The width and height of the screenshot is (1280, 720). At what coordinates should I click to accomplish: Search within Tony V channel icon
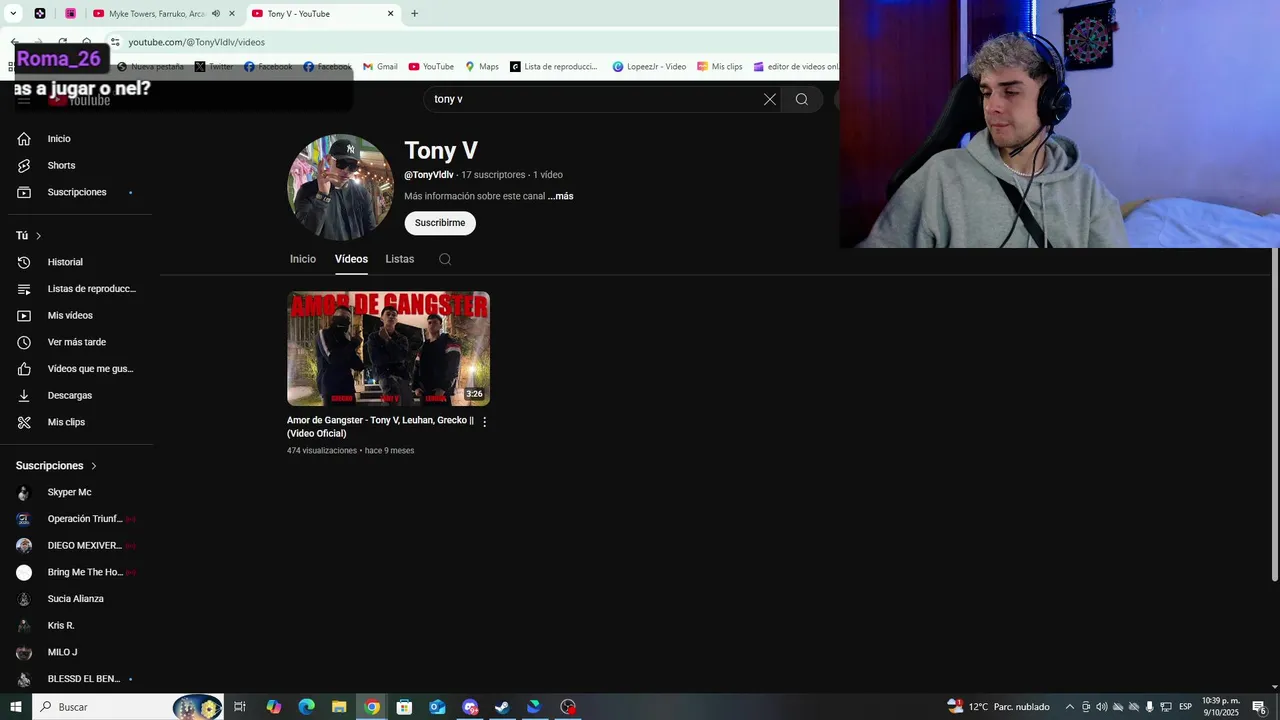point(445,259)
